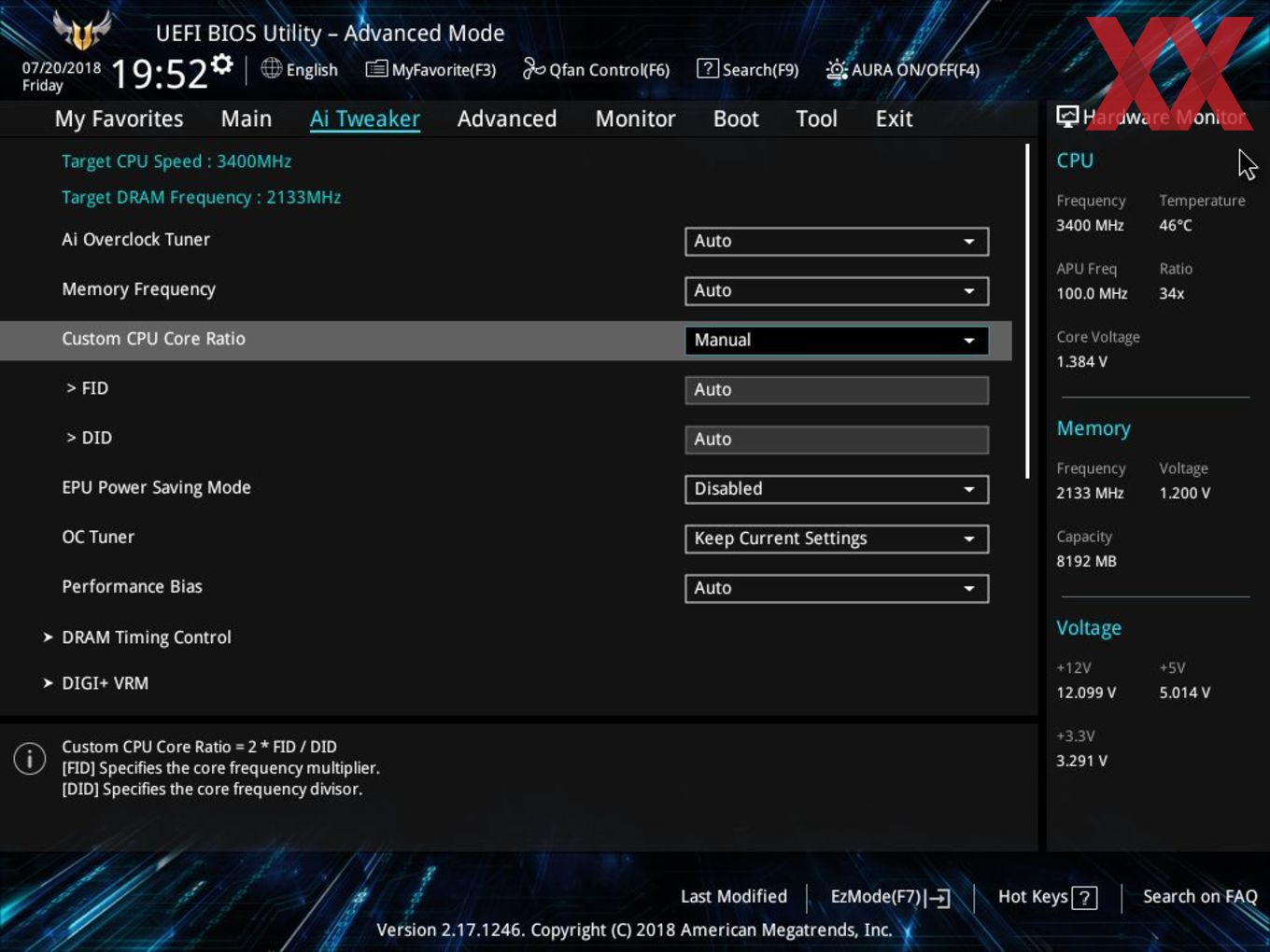
Task: Open Custom CPU Core Ratio dropdown
Action: 837,340
